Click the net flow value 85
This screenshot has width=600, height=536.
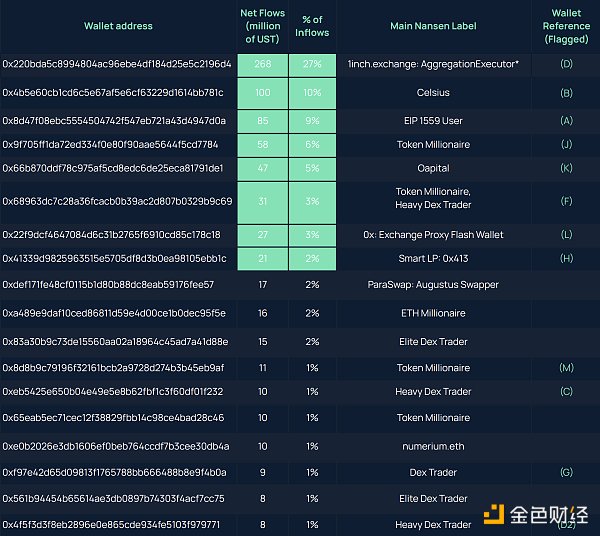pyautogui.click(x=262, y=121)
